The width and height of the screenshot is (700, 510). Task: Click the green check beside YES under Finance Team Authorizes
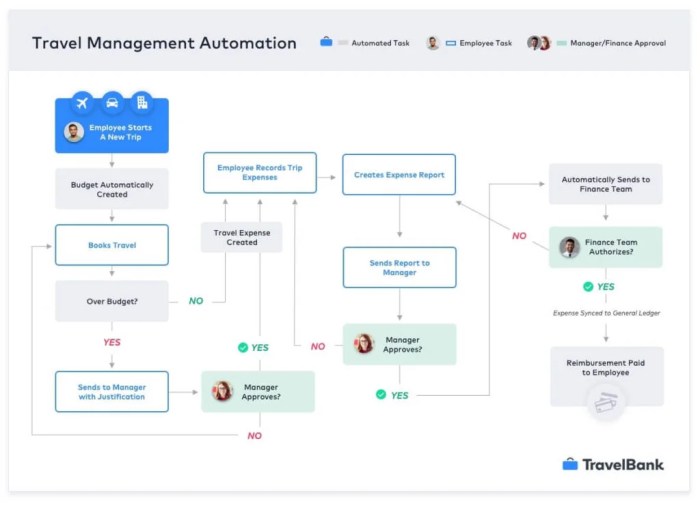588,286
